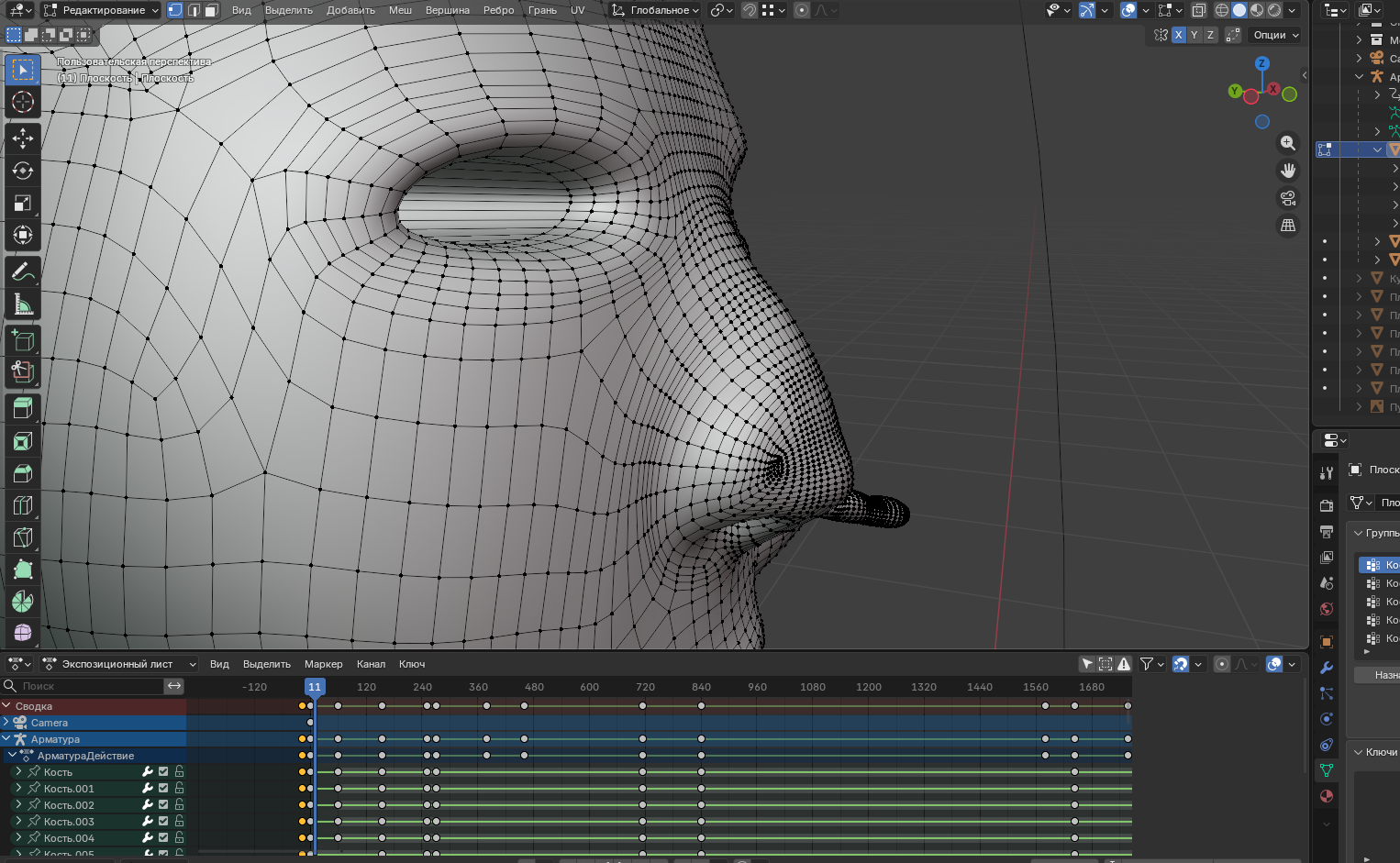Image resolution: width=1400 pixels, height=863 pixels.
Task: Open Modifier Properties via the wrench icon
Action: coord(1327,668)
